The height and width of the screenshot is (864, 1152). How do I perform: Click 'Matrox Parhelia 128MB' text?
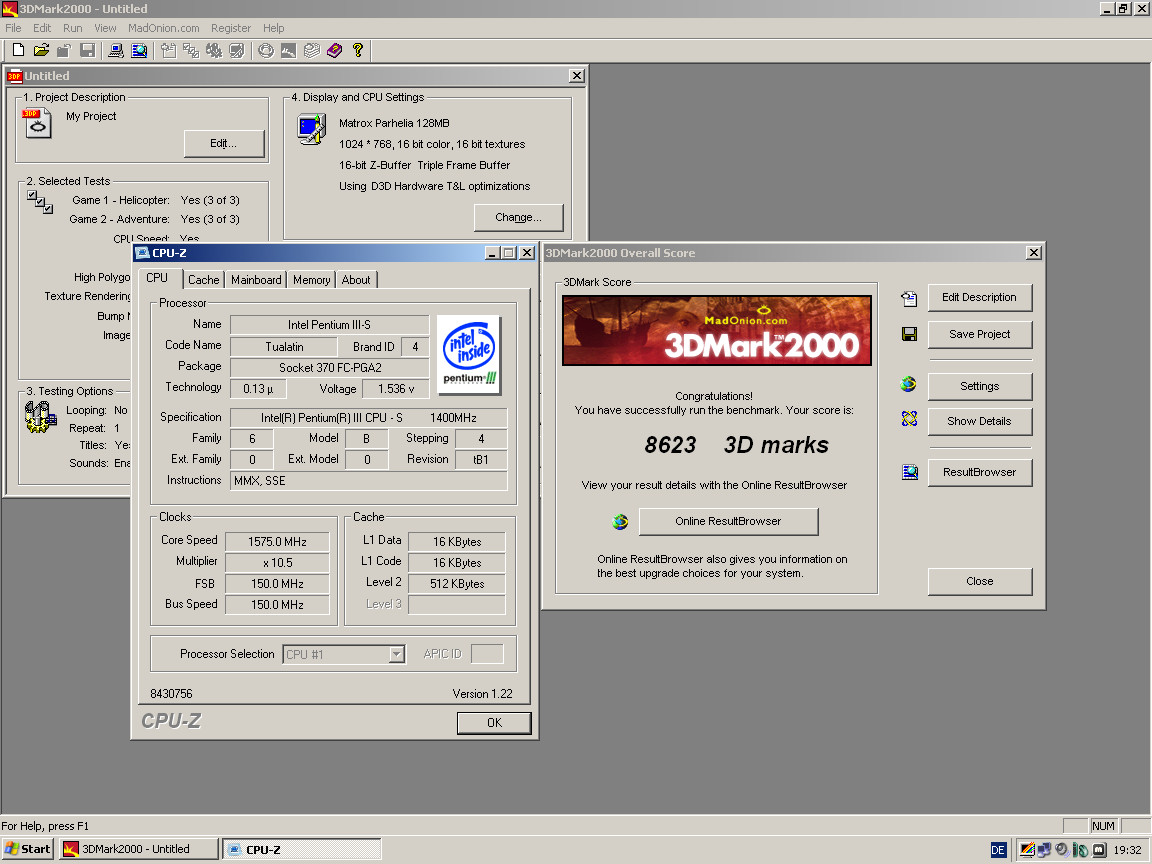395,123
